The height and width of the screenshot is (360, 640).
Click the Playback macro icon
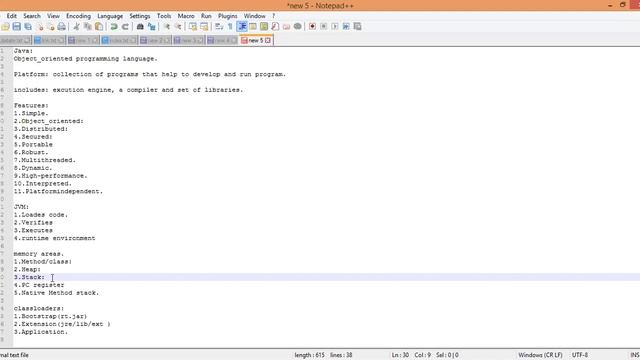[x=335, y=27]
